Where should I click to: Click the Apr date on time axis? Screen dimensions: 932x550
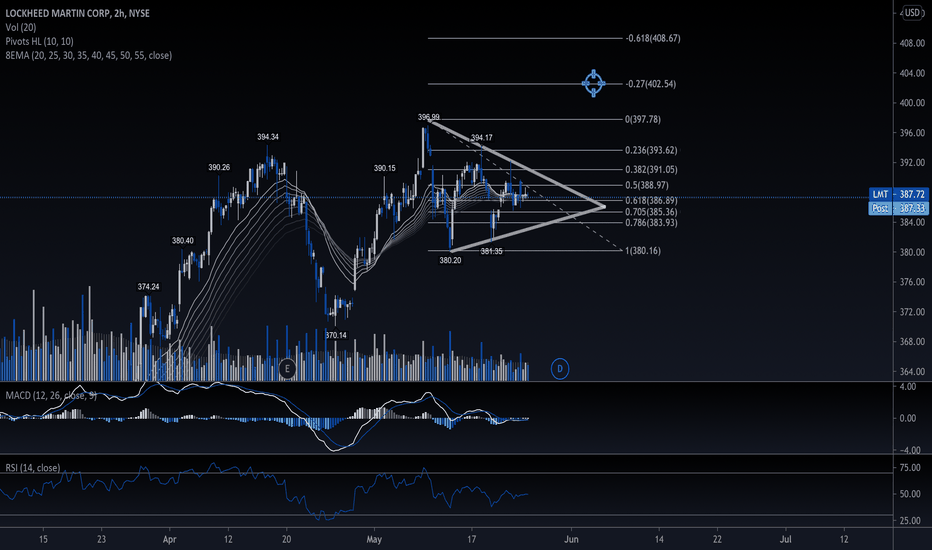point(169,540)
